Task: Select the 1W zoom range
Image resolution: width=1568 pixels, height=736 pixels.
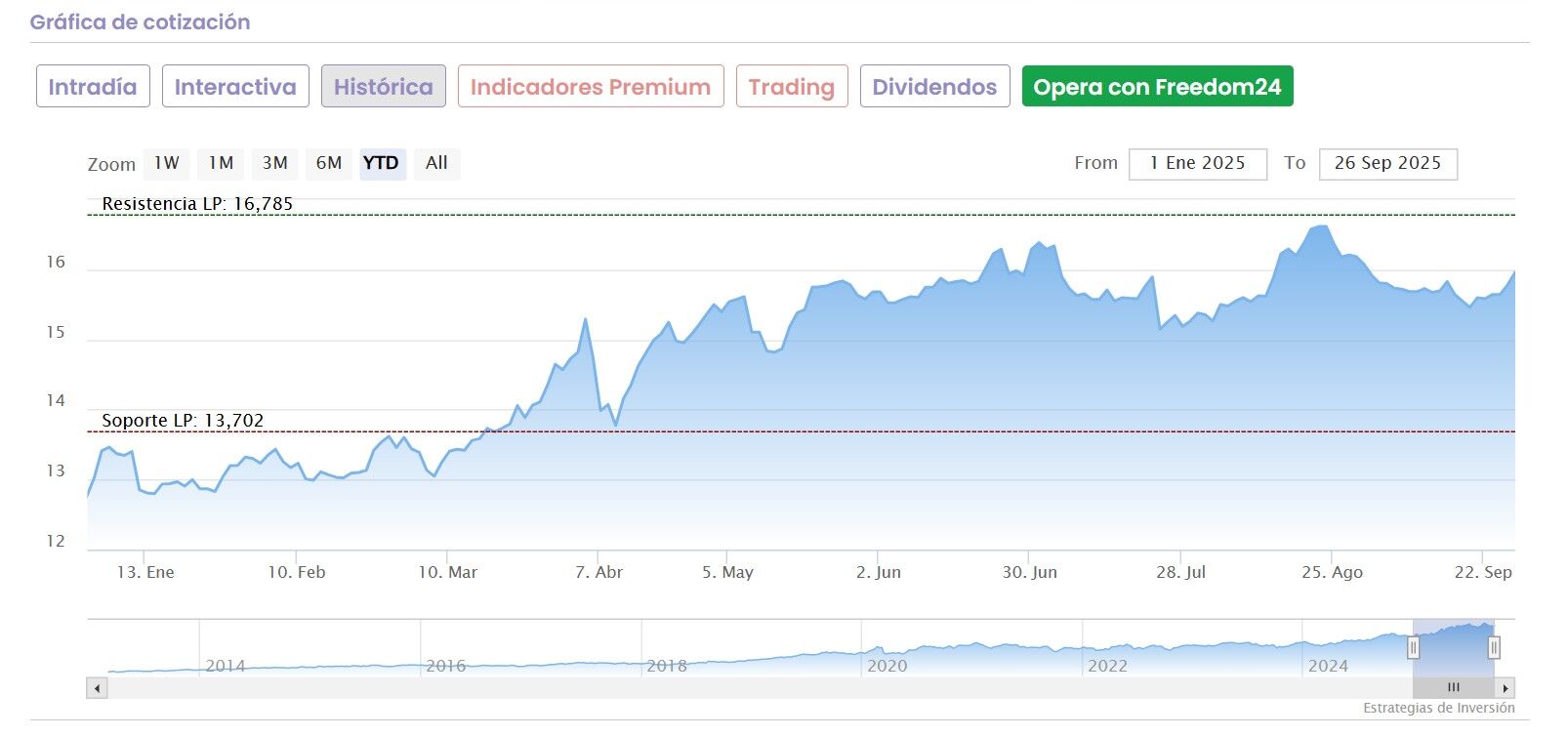Action: point(167,163)
